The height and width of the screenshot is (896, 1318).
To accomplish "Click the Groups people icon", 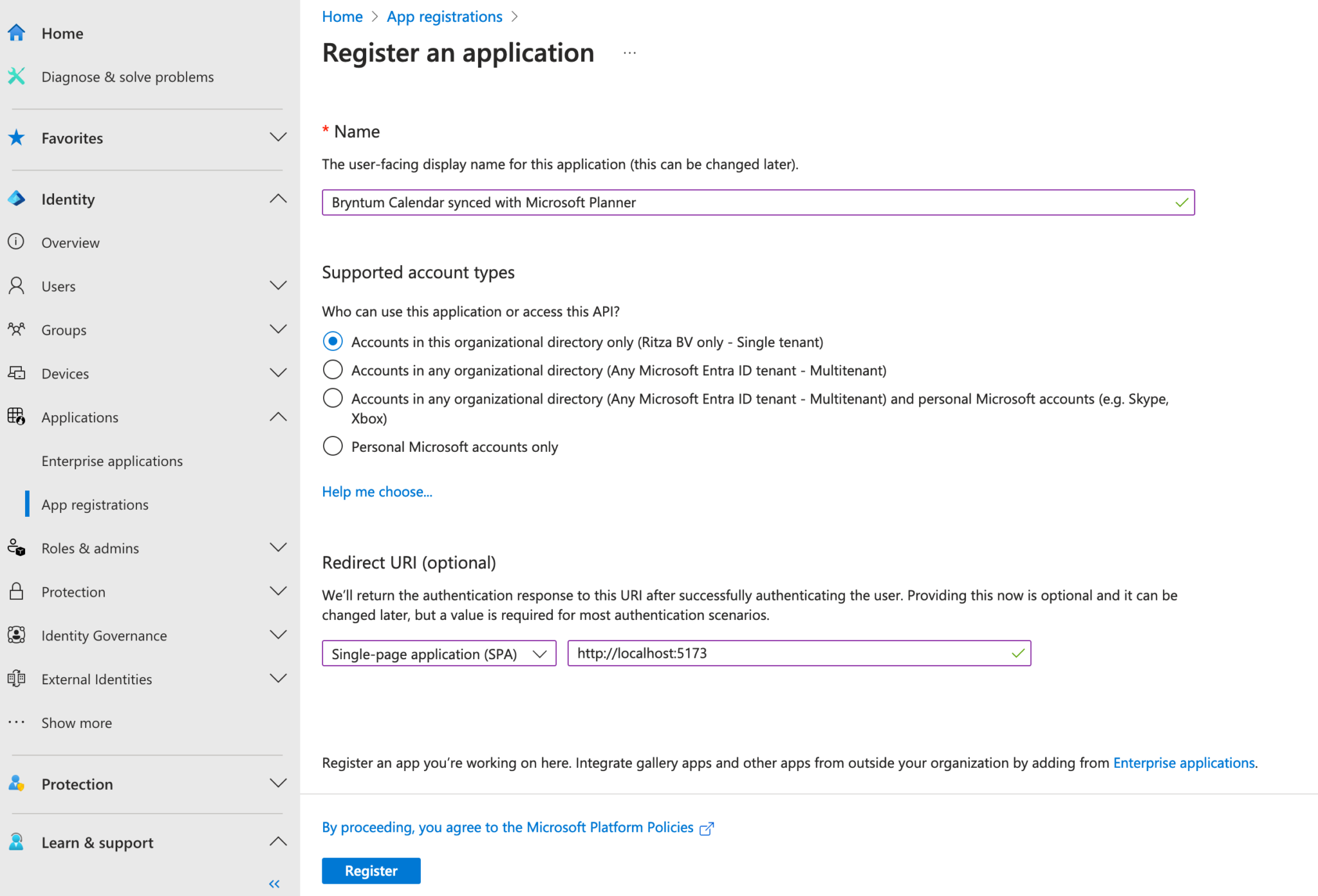I will click(x=16, y=330).
